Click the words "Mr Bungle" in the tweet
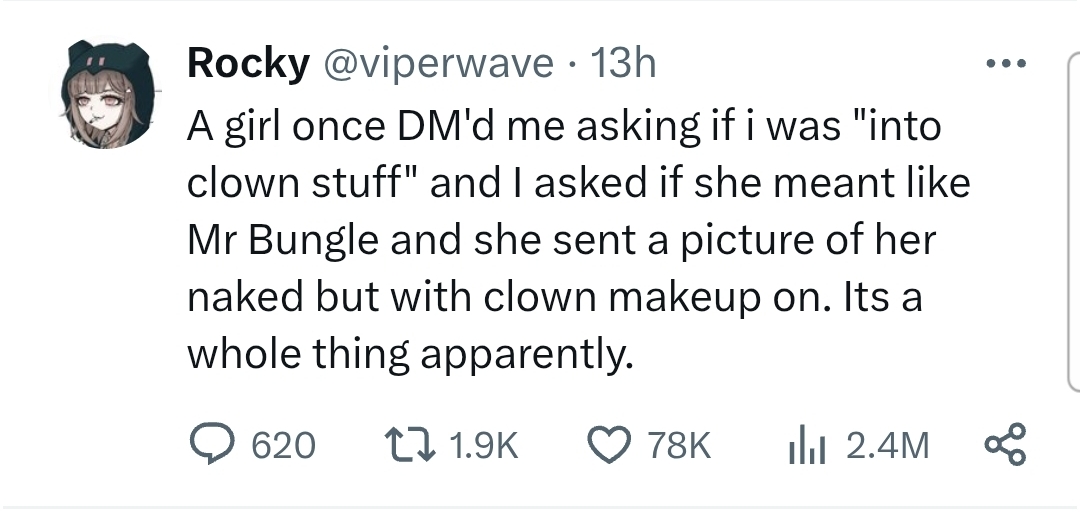The width and height of the screenshot is (1080, 512). click(x=283, y=240)
